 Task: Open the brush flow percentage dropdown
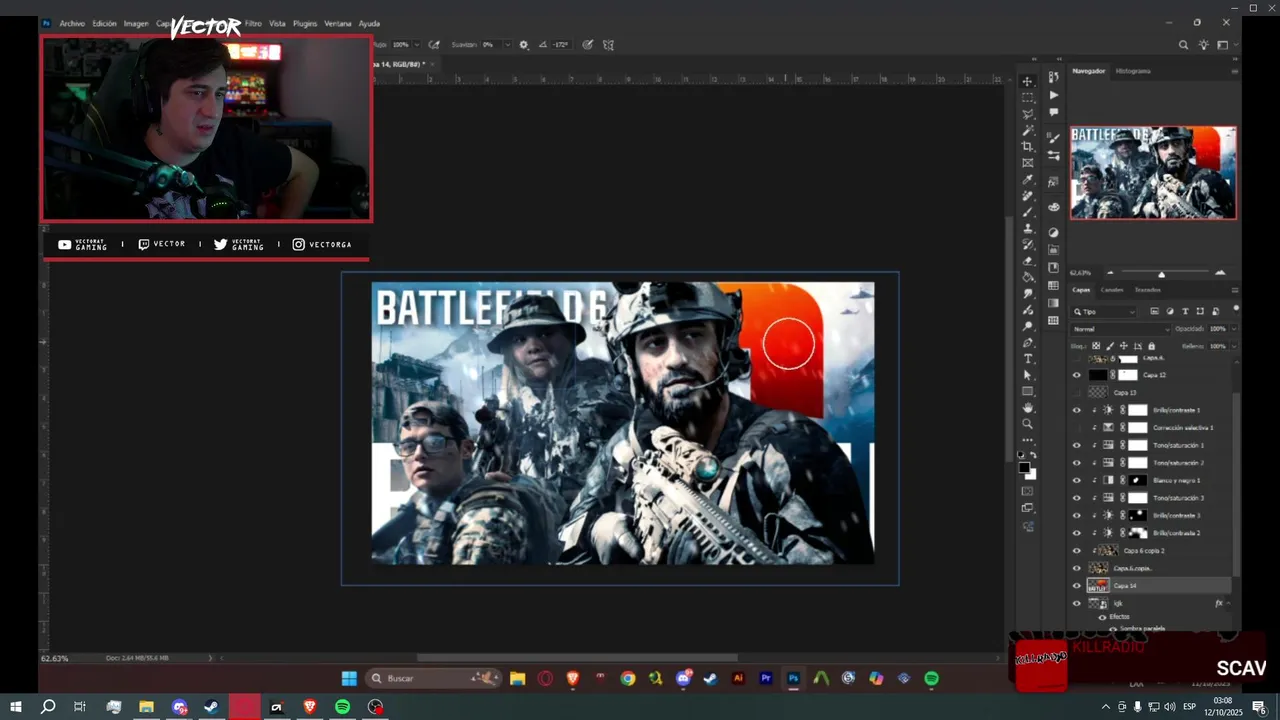[415, 45]
